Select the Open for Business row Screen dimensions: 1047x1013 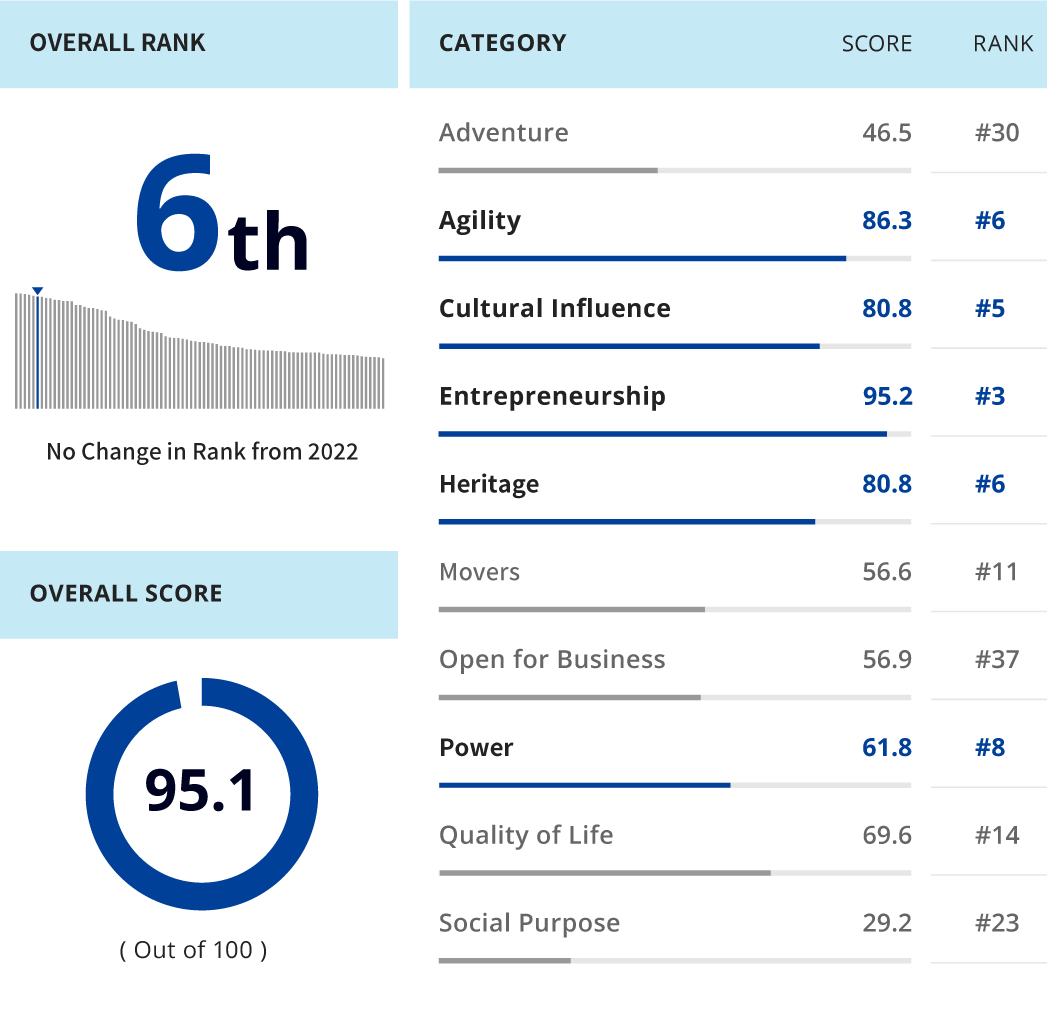pyautogui.click(x=551, y=659)
